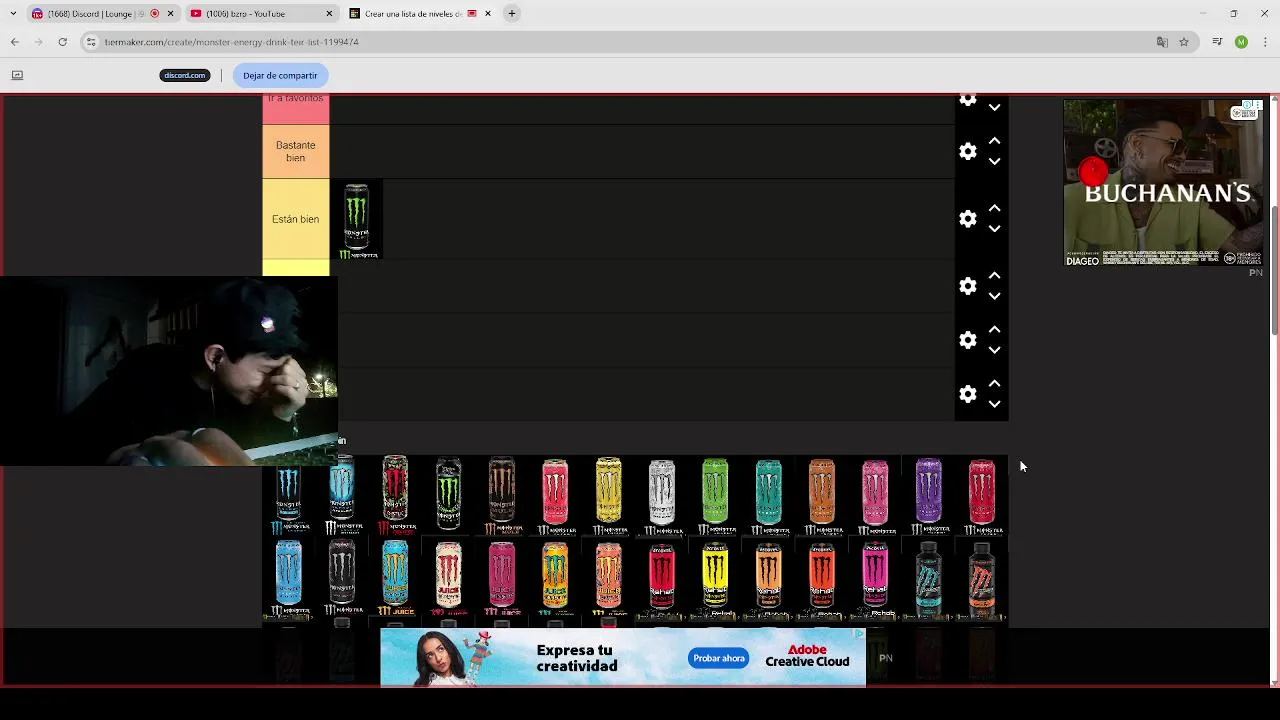Image resolution: width=1280 pixels, height=720 pixels.
Task: Open settings gear for Bastante bien row
Action: [x=967, y=151]
